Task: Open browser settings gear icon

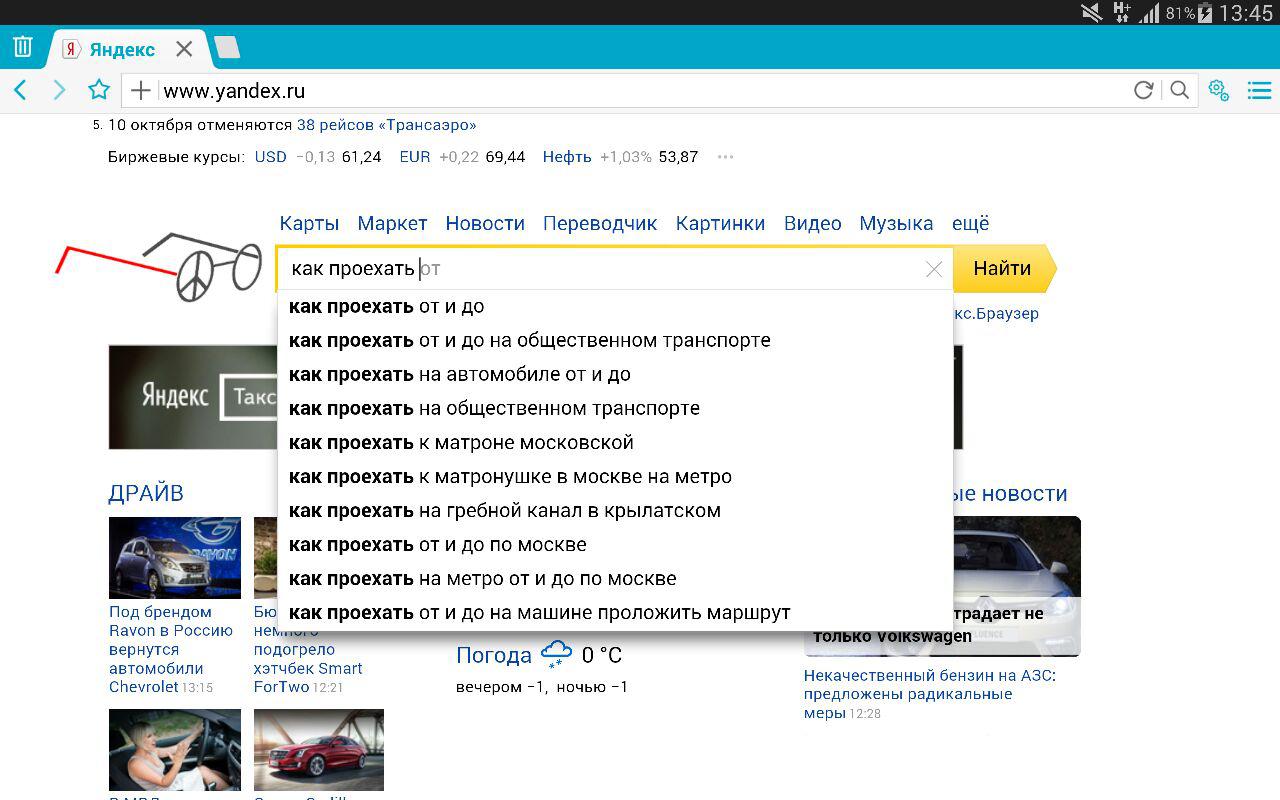Action: tap(1218, 90)
